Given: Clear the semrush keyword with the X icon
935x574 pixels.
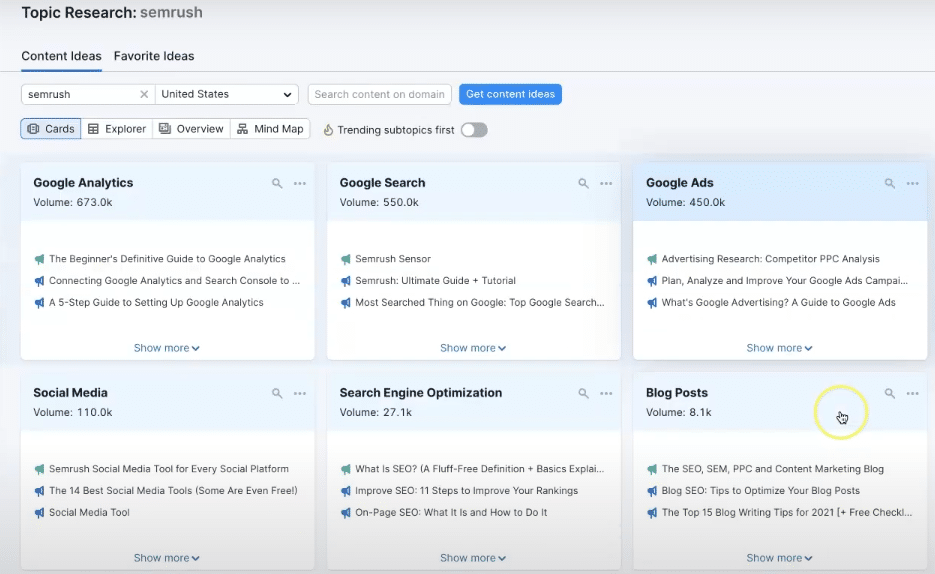Looking at the screenshot, I should click(144, 94).
